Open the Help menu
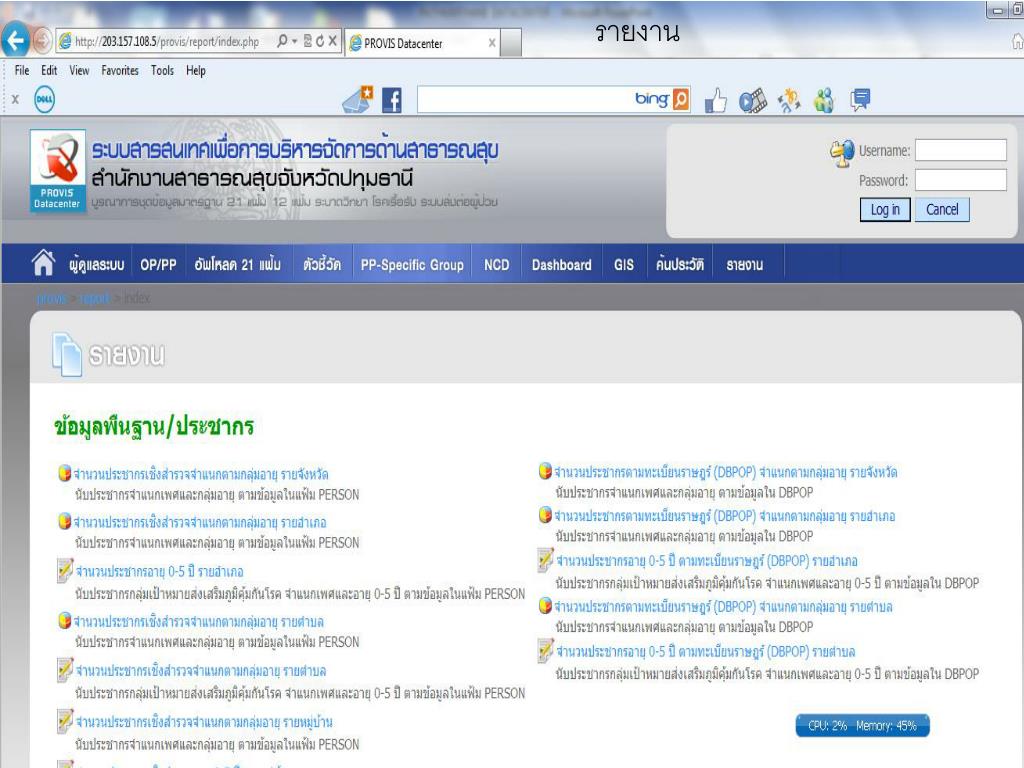This screenshot has height=768, width=1024. [x=195, y=71]
